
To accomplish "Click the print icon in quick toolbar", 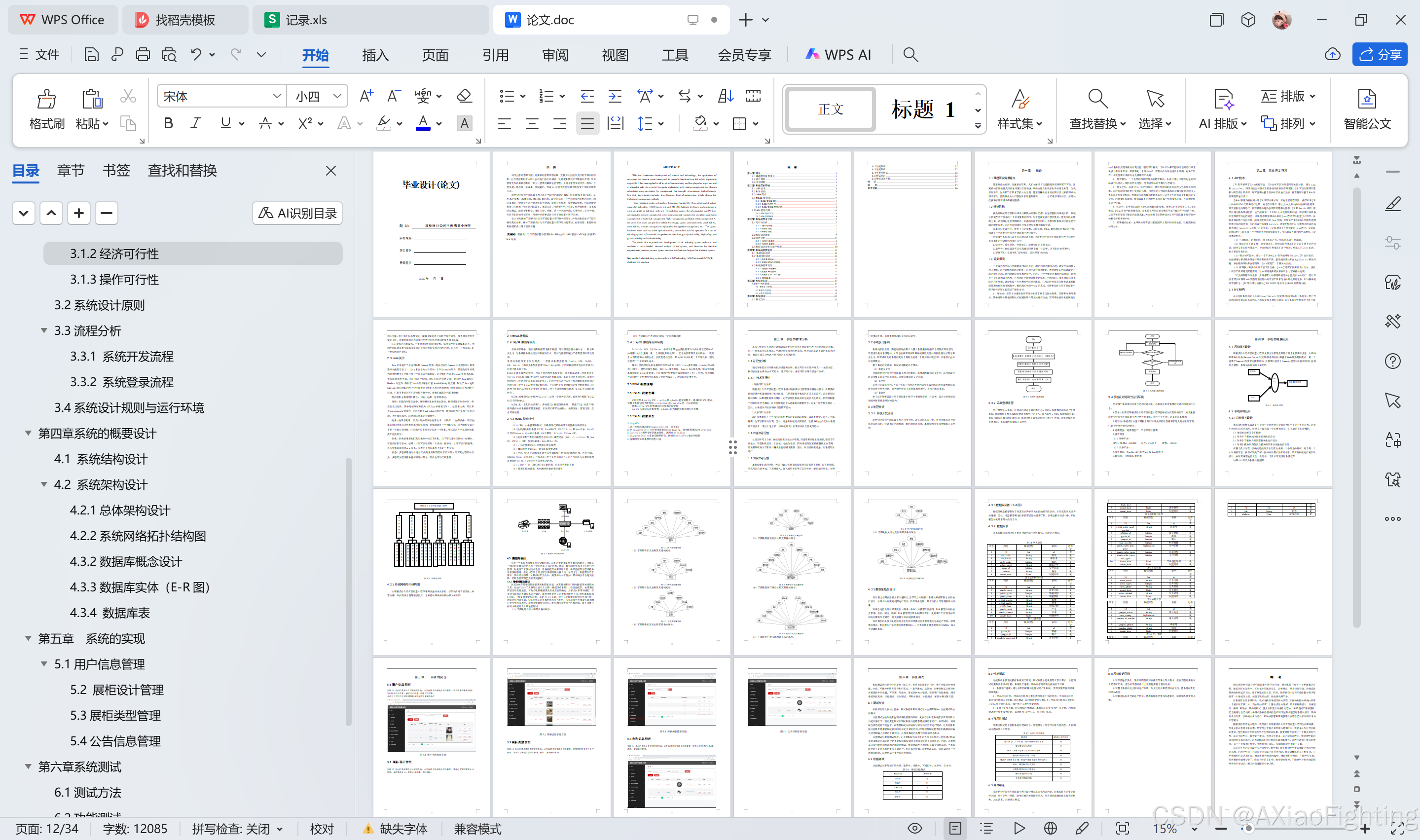I will 143,54.
